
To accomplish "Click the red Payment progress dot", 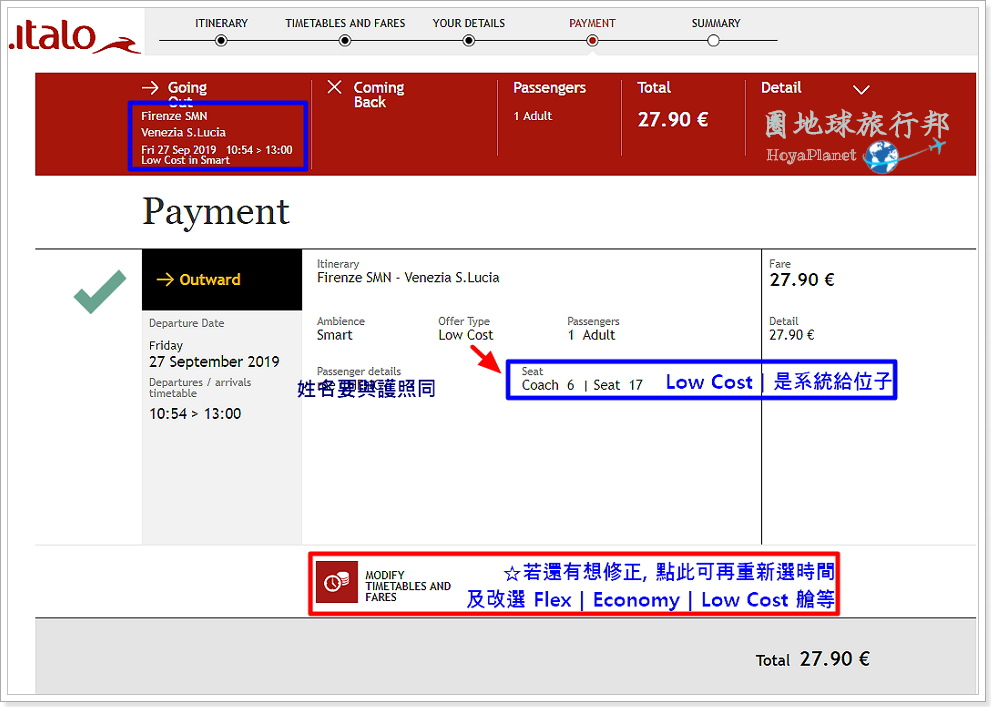I will click(x=592, y=40).
